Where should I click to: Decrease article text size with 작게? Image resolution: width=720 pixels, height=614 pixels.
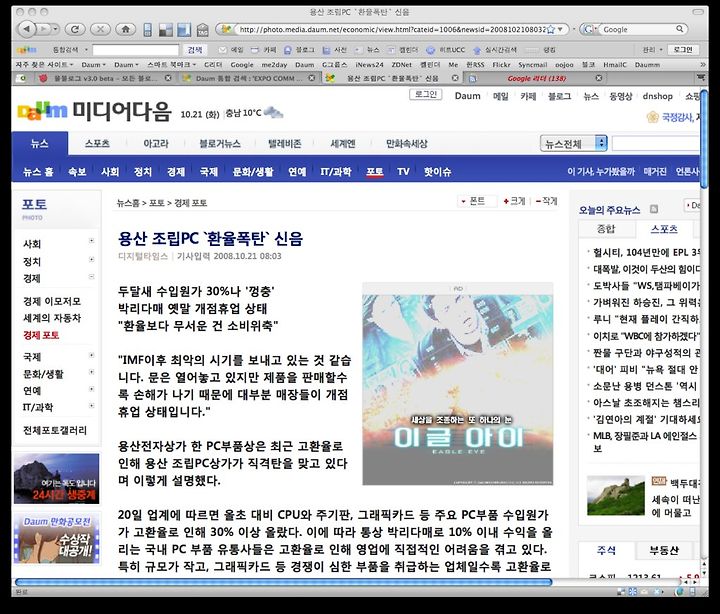[546, 201]
